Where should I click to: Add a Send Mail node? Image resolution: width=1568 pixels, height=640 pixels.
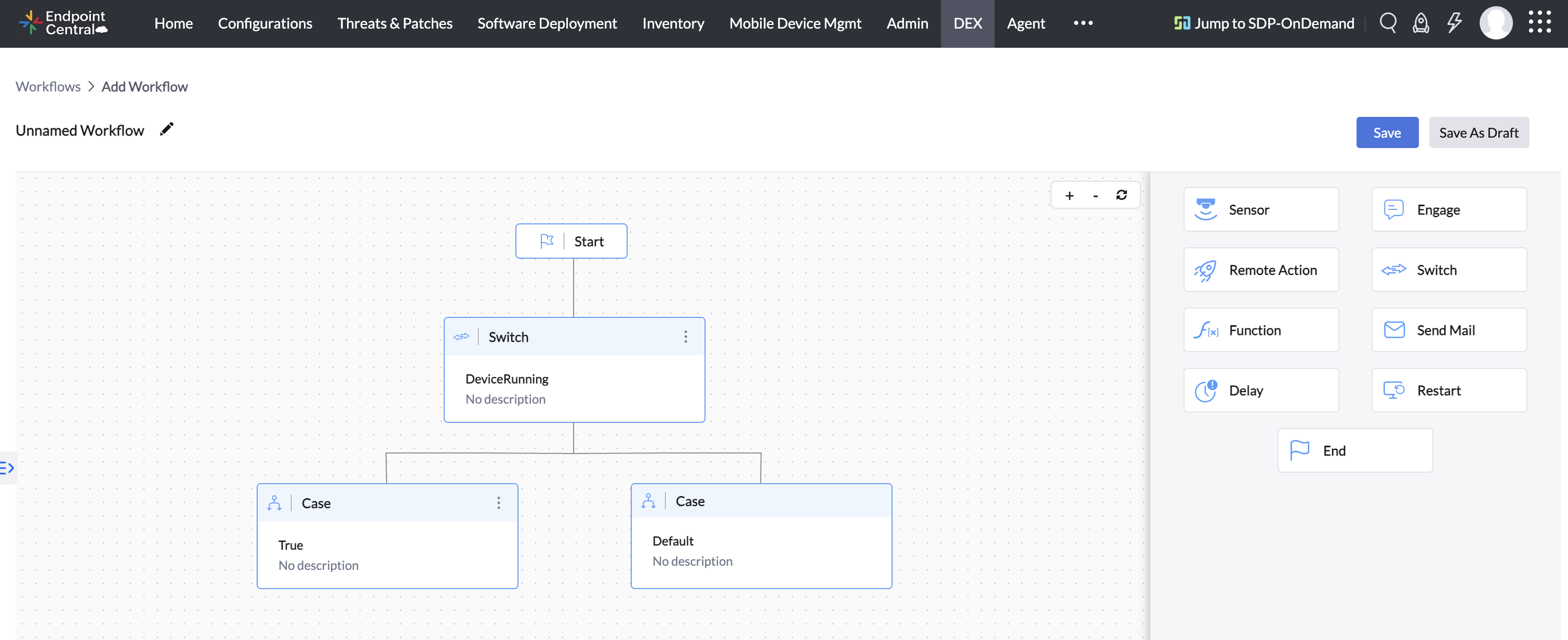1450,330
